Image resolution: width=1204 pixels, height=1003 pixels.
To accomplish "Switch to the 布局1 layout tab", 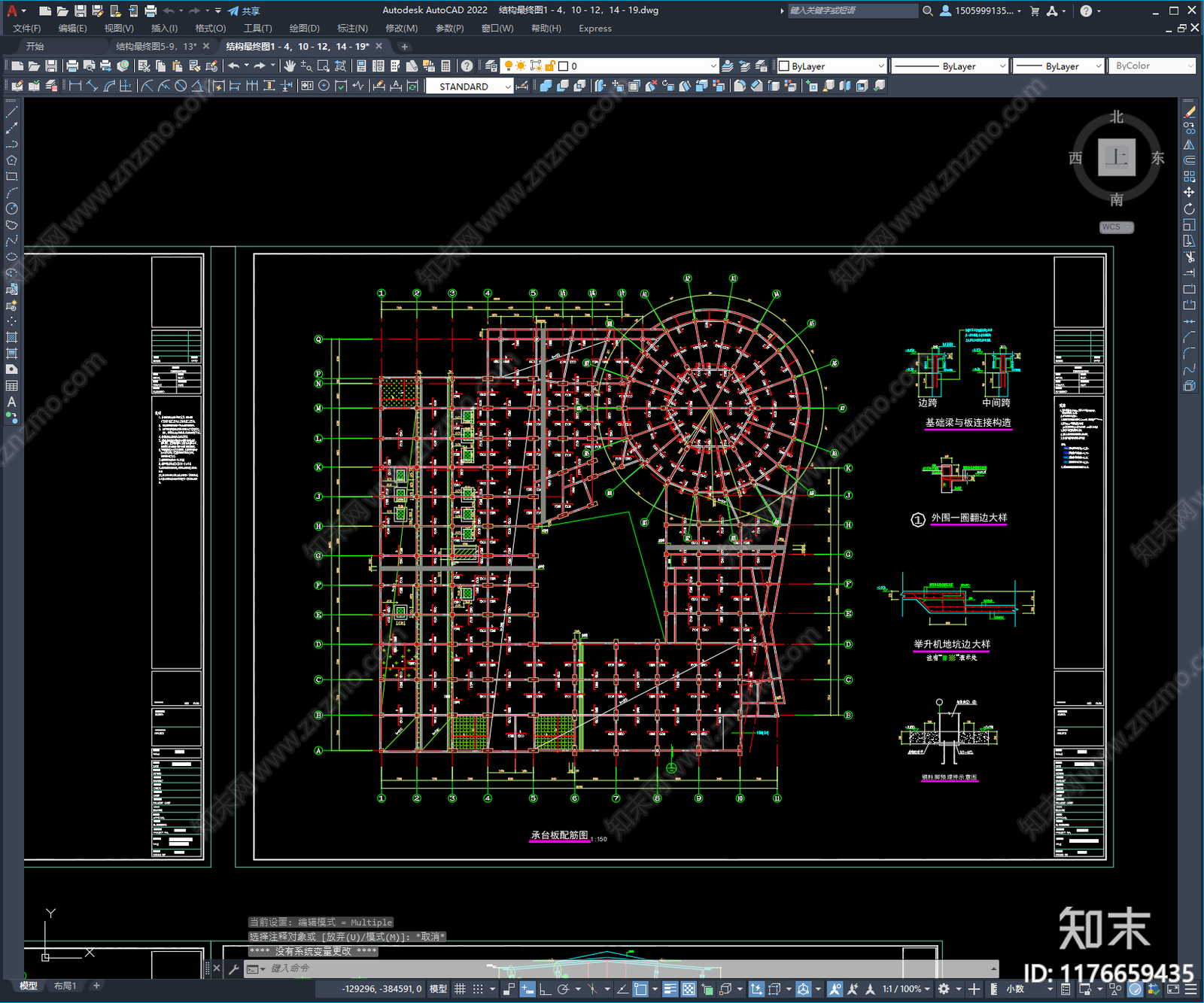I will pos(65,986).
